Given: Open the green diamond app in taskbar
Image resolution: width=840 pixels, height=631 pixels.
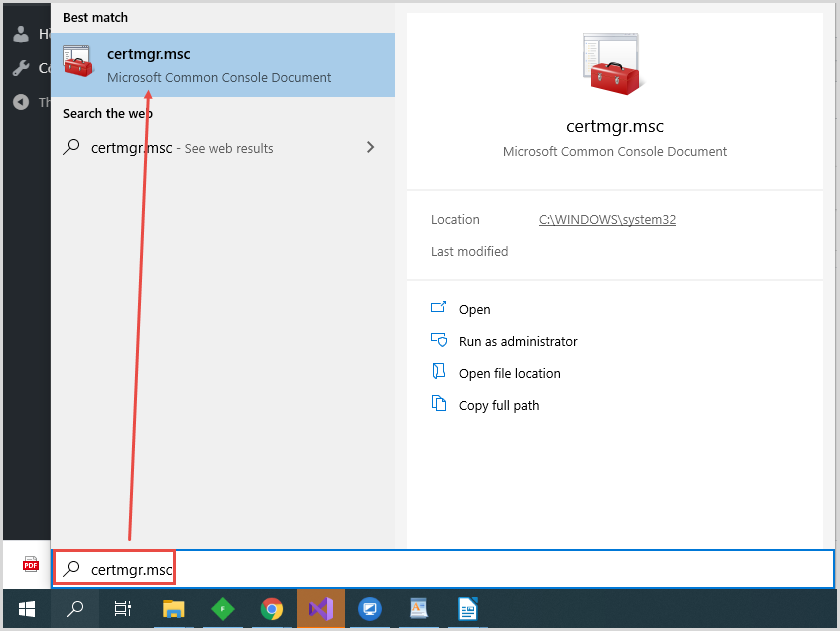Looking at the screenshot, I should pos(222,609).
